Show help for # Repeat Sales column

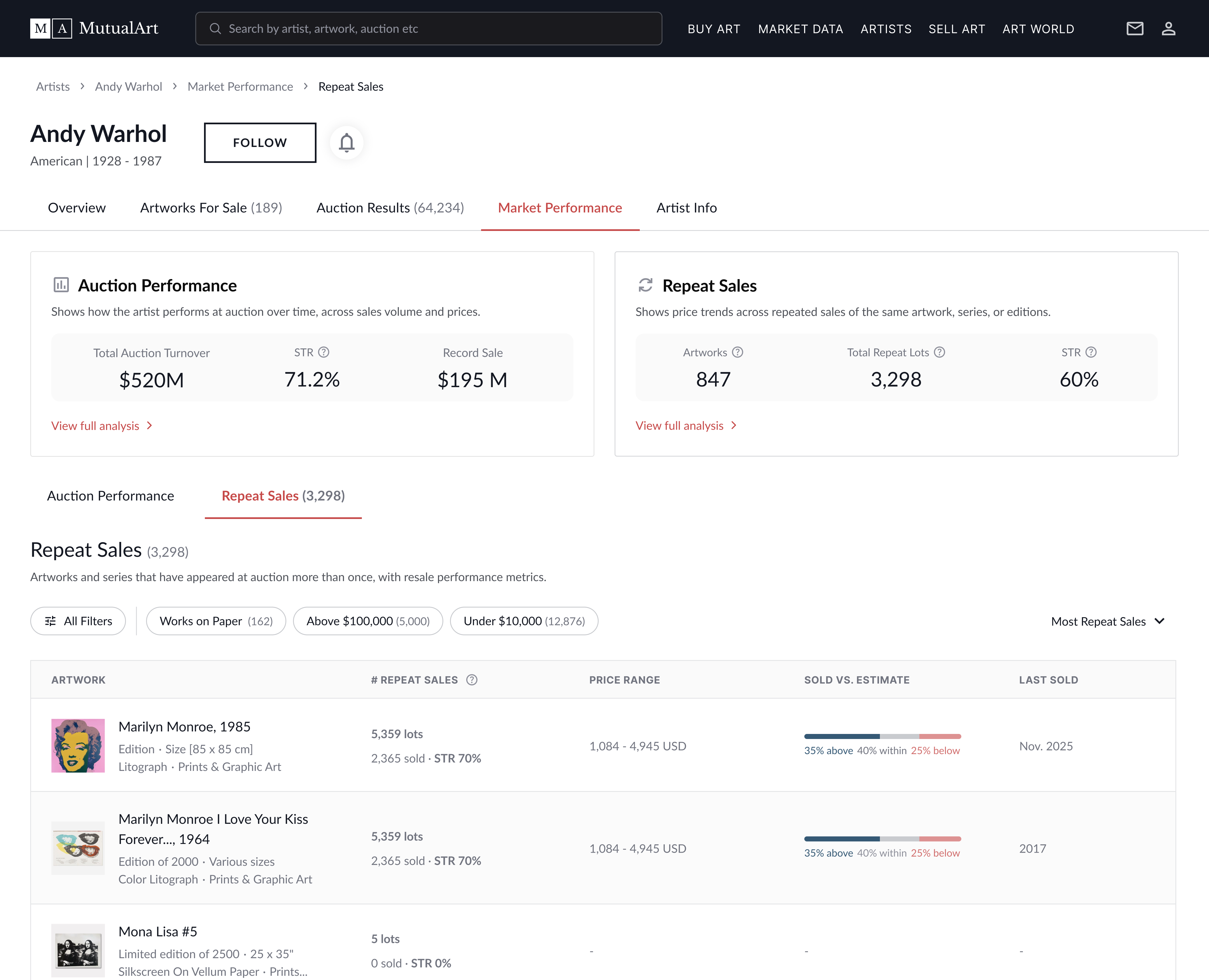pyautogui.click(x=472, y=680)
